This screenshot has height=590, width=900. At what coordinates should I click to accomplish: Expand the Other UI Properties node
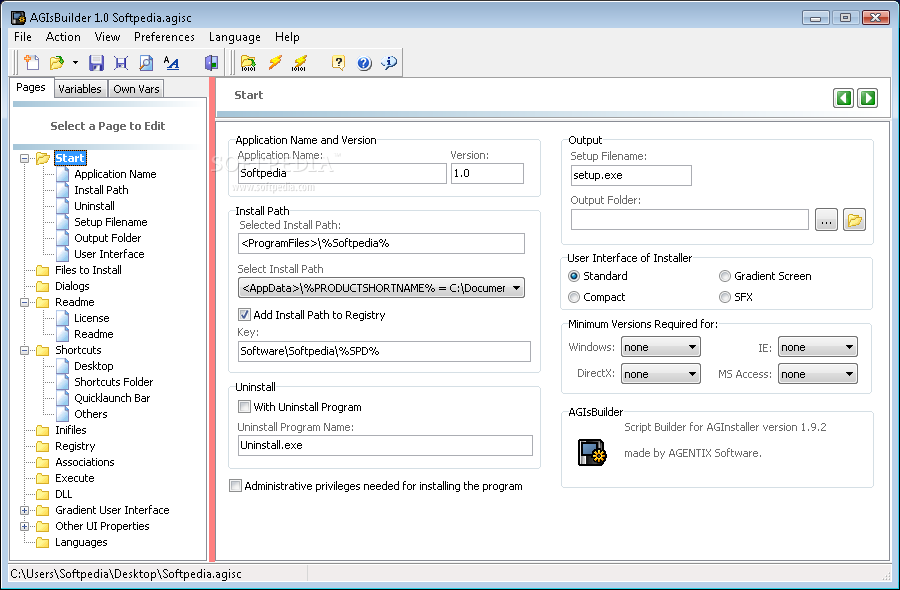tap(24, 526)
